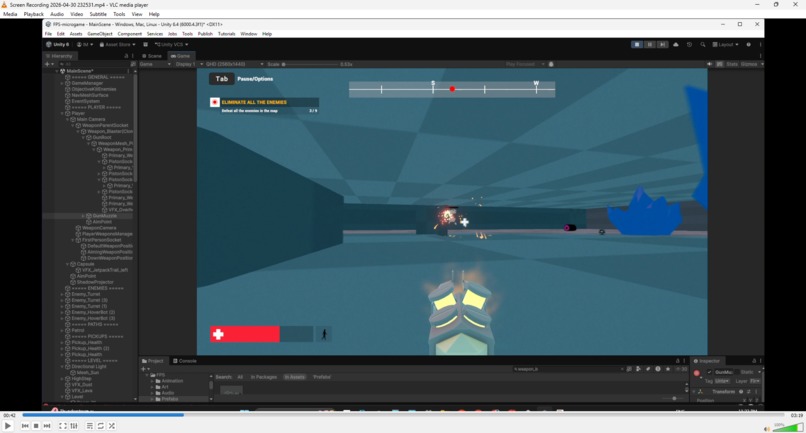The height and width of the screenshot is (433, 806).
Task: Toggle the VLC playlist view
Action: tap(89, 426)
